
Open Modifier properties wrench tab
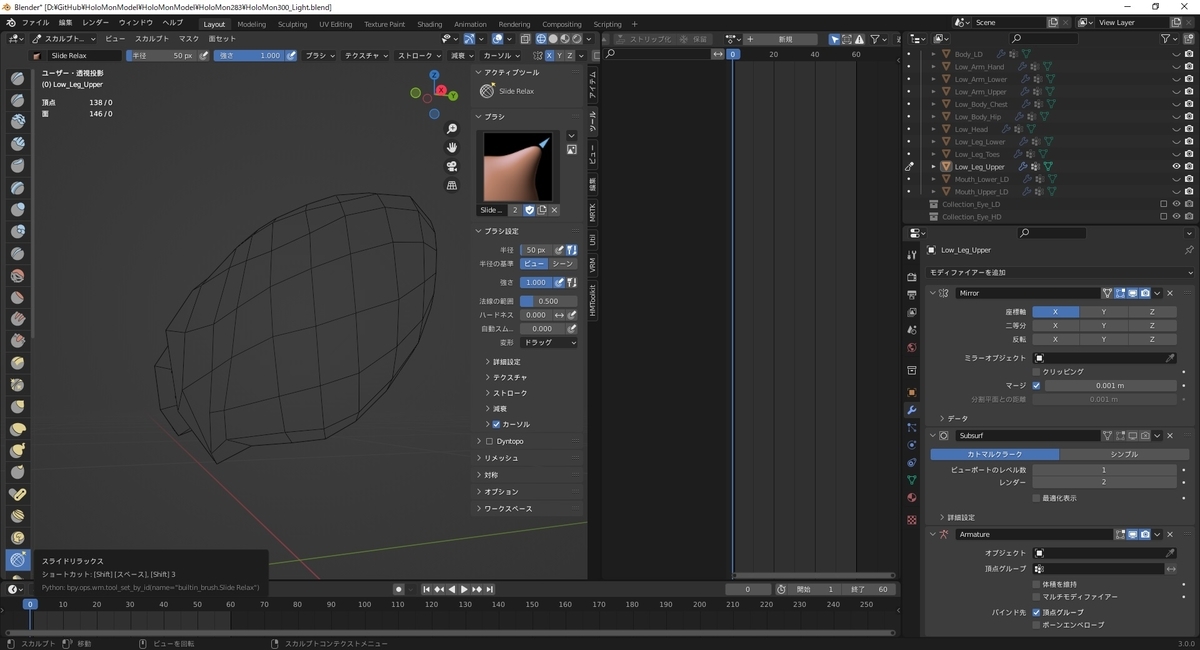pyautogui.click(x=911, y=410)
